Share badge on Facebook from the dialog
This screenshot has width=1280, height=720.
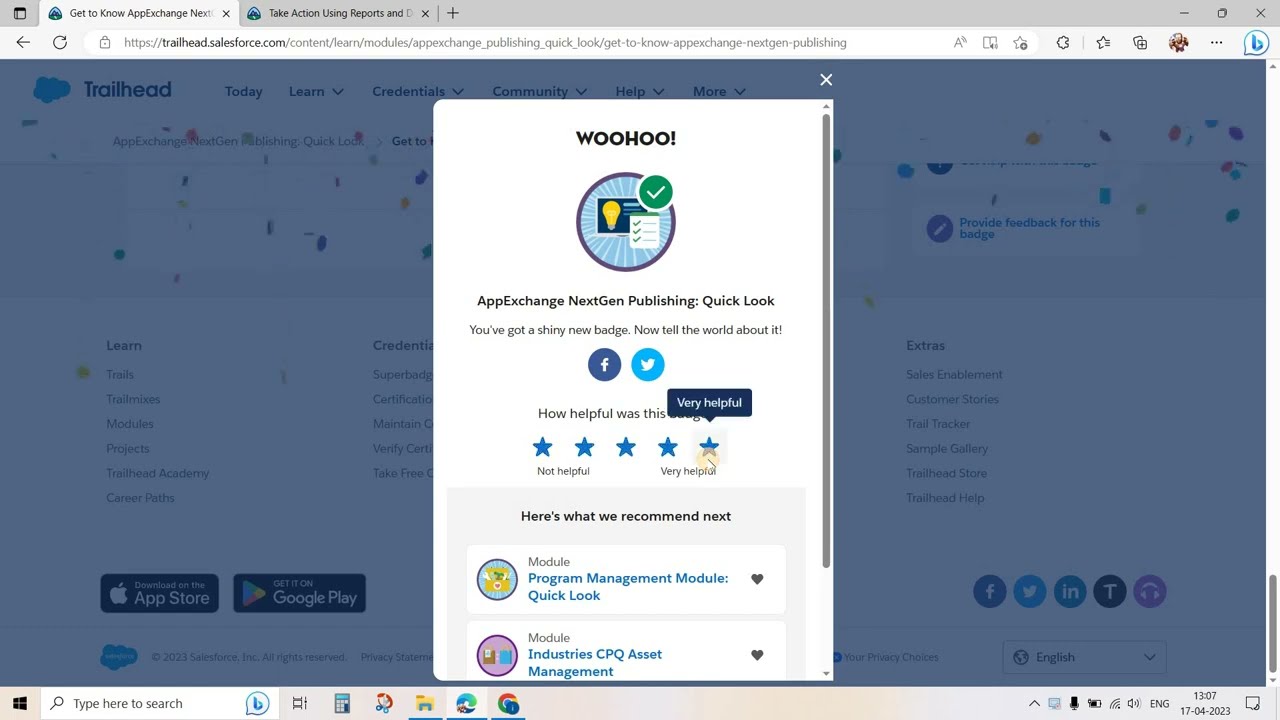tap(604, 365)
